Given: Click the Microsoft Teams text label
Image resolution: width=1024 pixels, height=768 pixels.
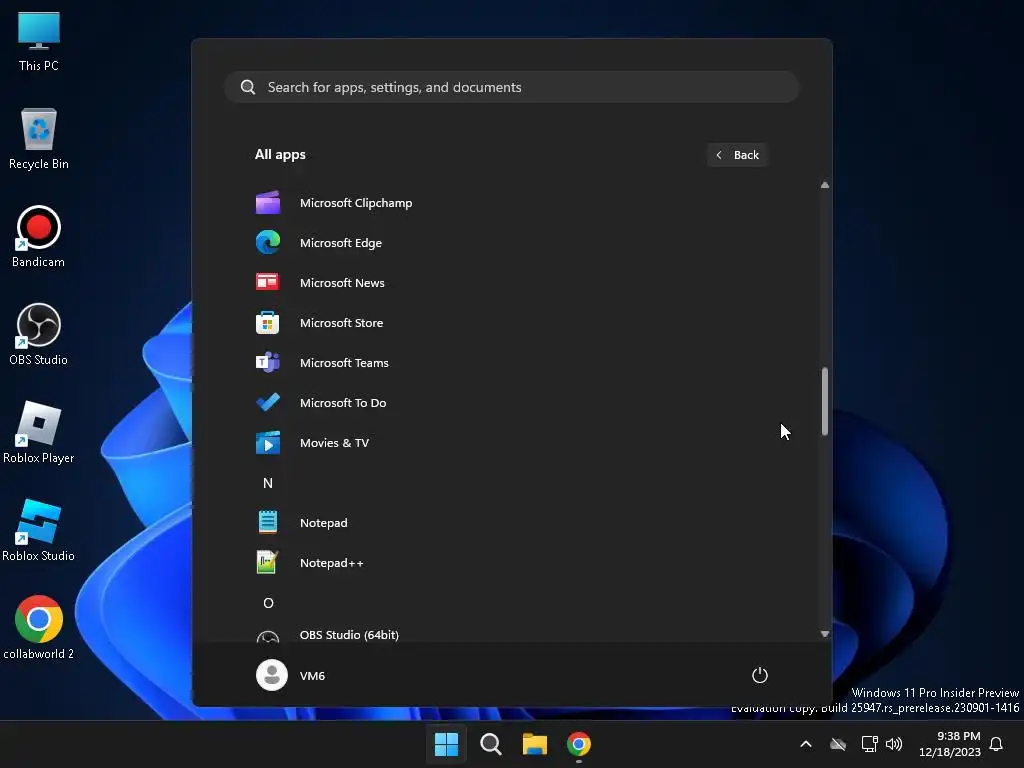Looking at the screenshot, I should pyautogui.click(x=344, y=362).
